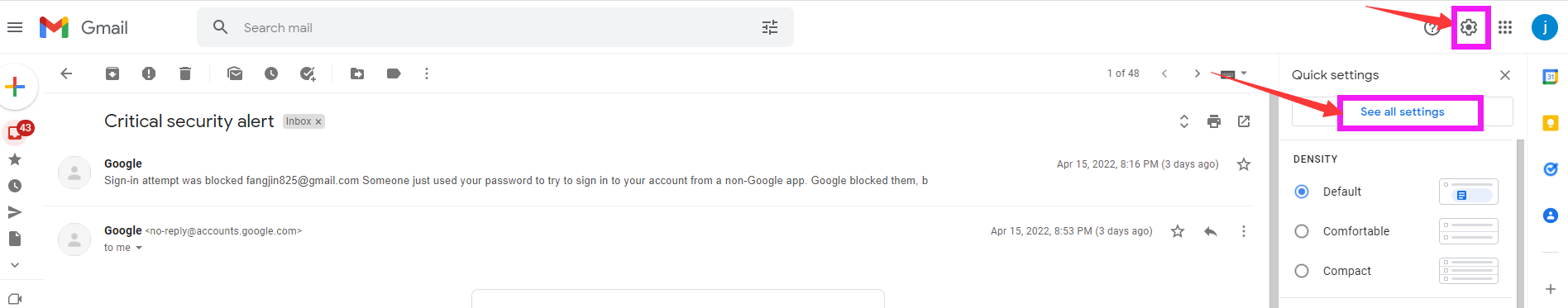Reply to the Google message
Screen dimensions: 1568x308
click(1211, 231)
